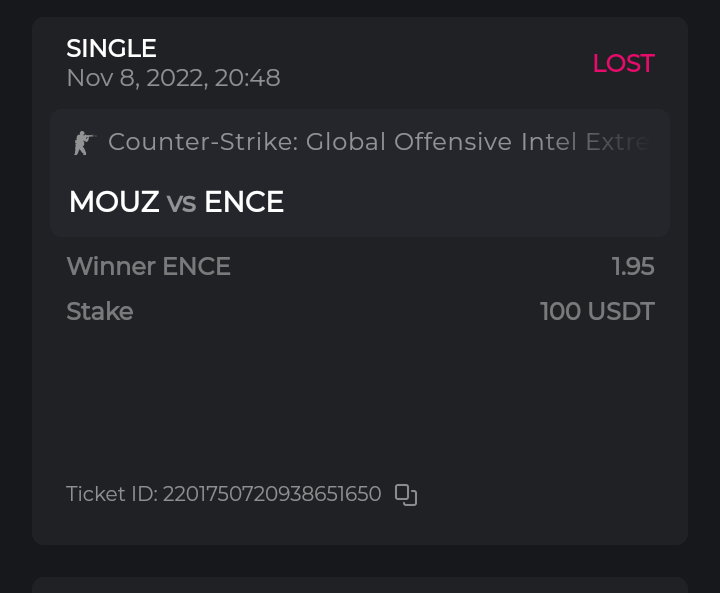Open the Counter-Strike tournament title
The image size is (720, 593).
(x=378, y=142)
